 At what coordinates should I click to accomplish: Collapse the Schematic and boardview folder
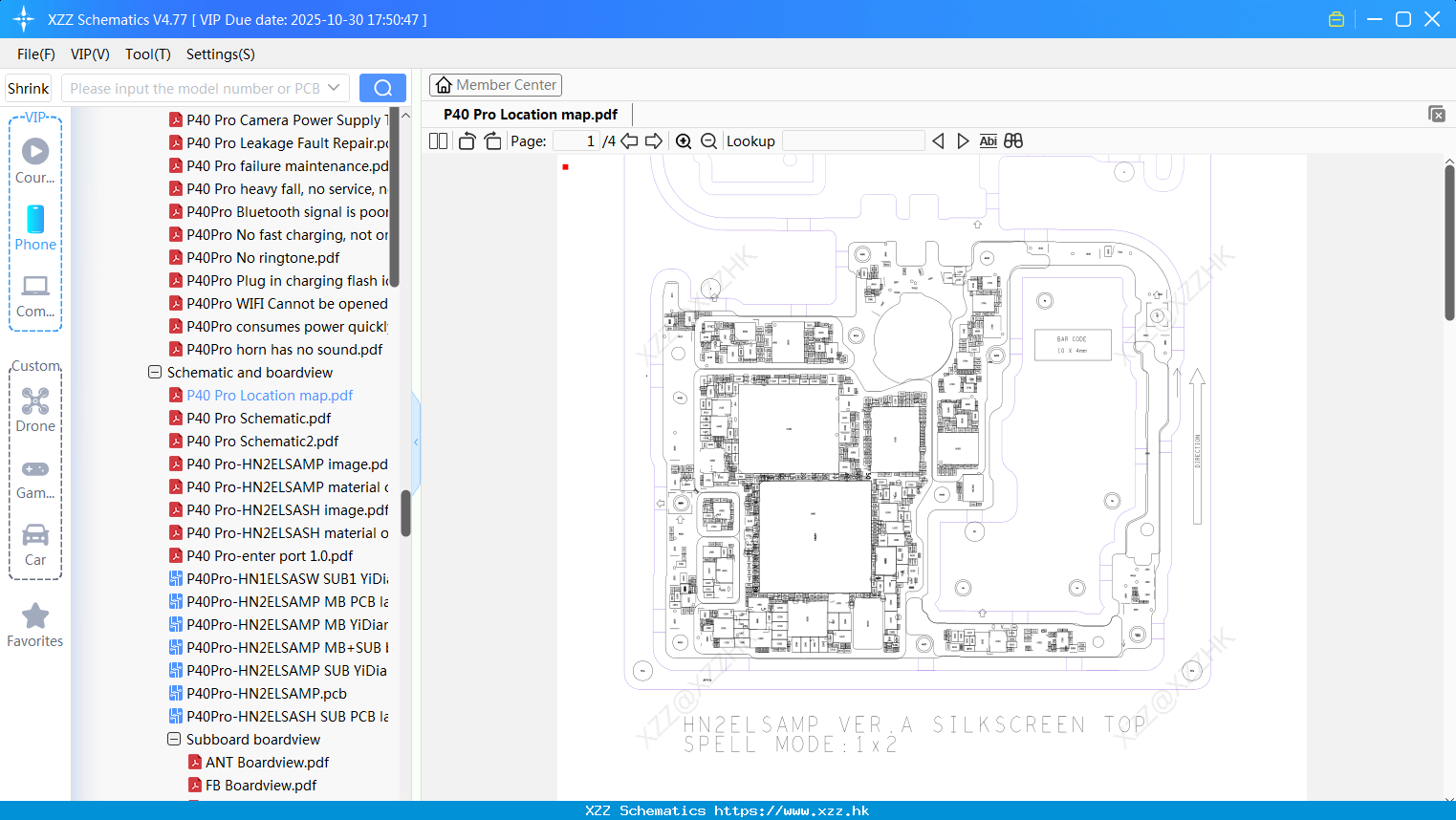coord(155,372)
